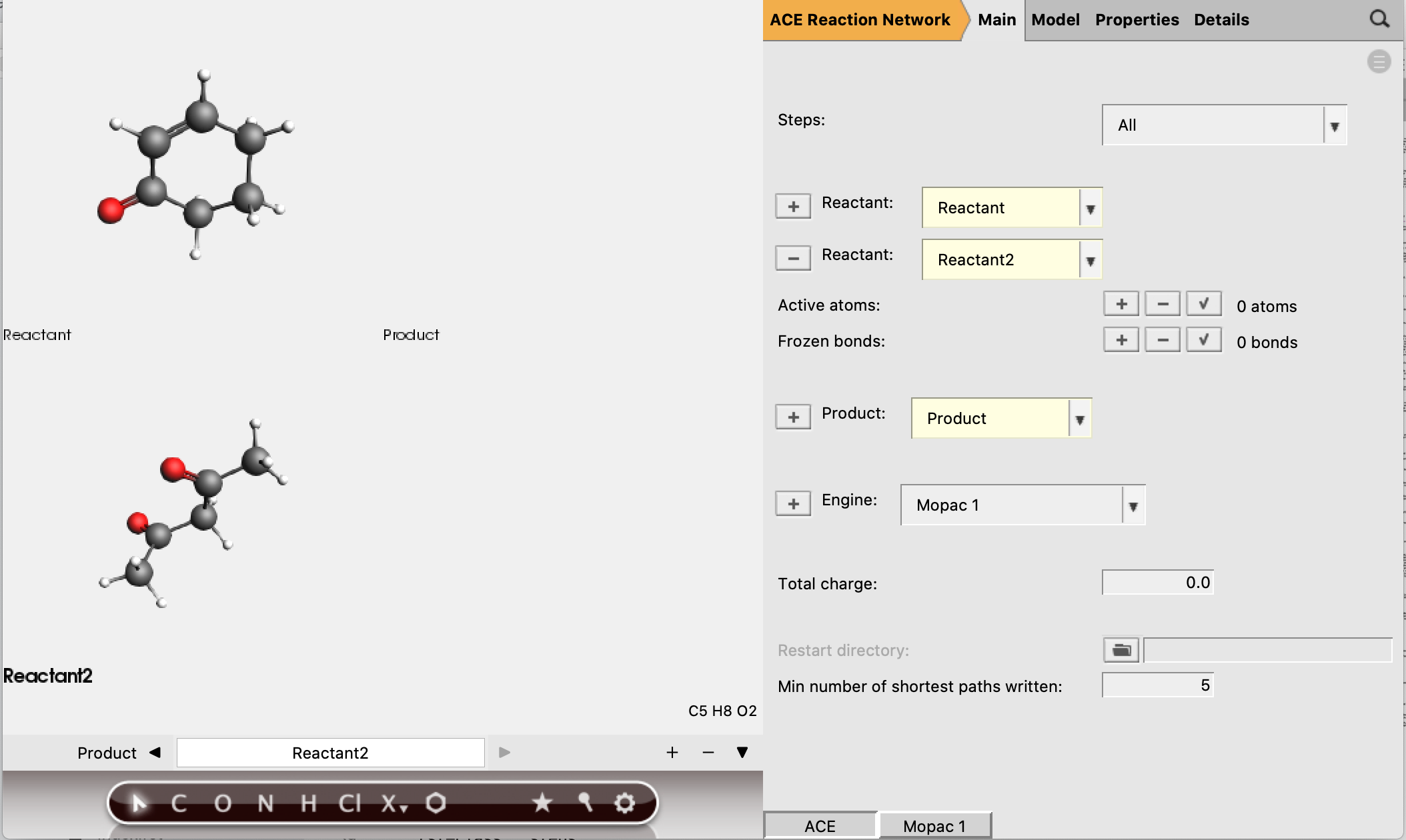The image size is (1406, 840).
Task: Open the ring/structure tool
Action: click(x=436, y=803)
